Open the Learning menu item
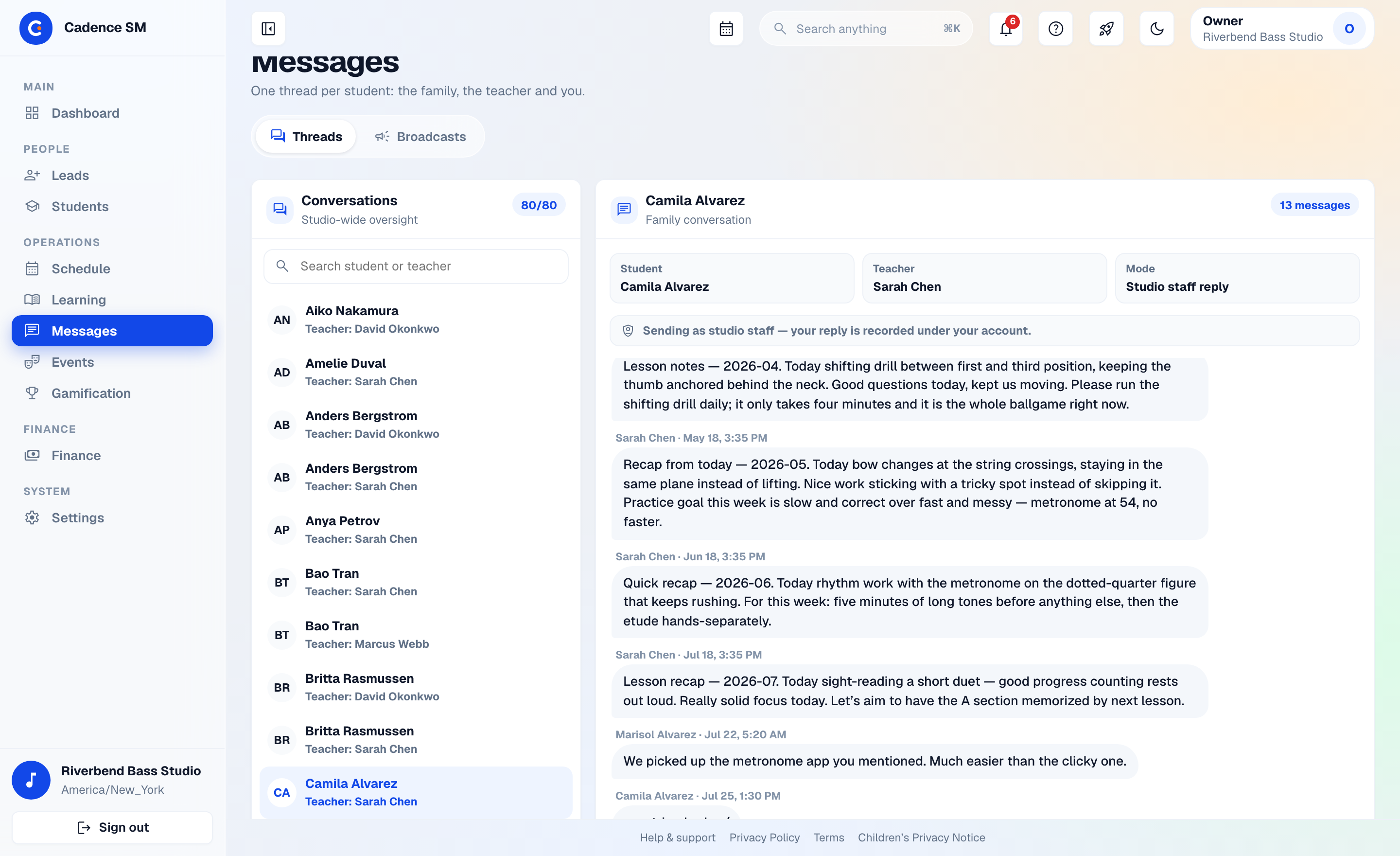Image resolution: width=1400 pixels, height=856 pixels. click(x=112, y=300)
